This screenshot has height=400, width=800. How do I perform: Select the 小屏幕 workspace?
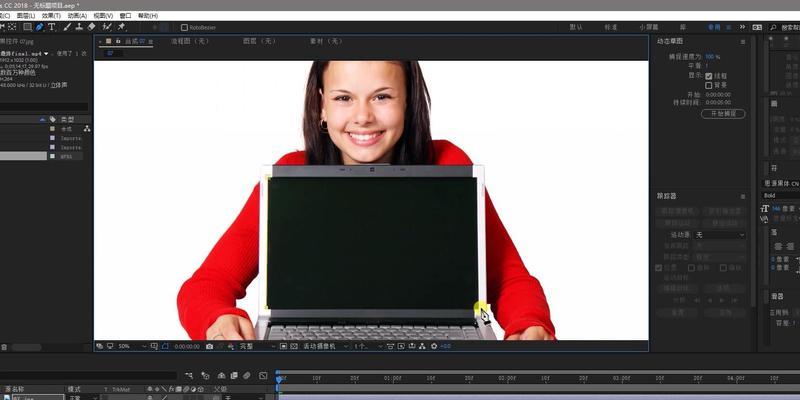click(x=649, y=27)
